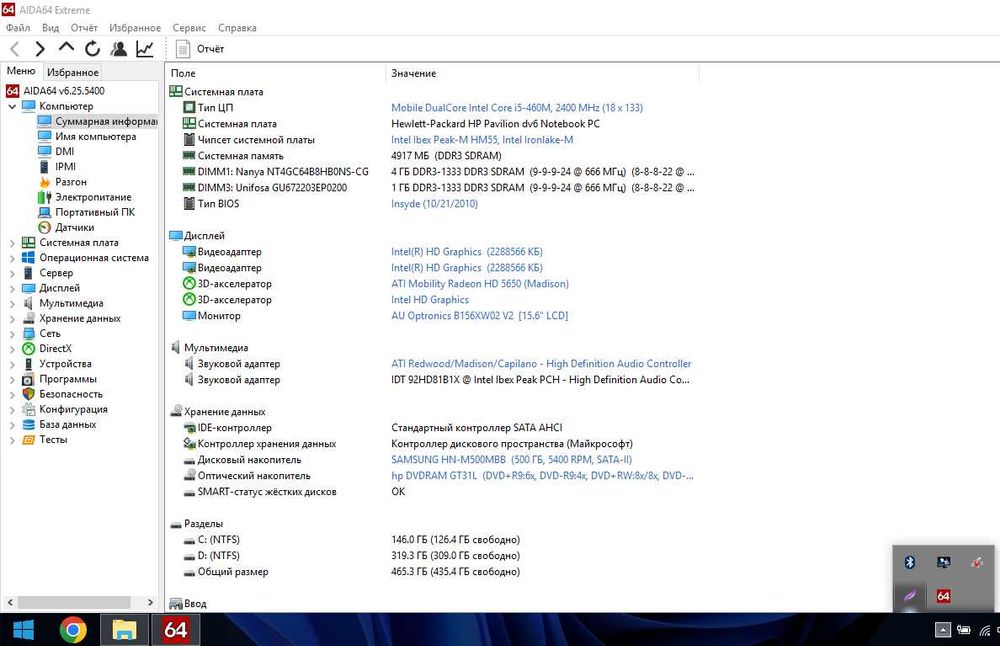Open the AU Optronics B156XW02 V2 monitor link

479,316
